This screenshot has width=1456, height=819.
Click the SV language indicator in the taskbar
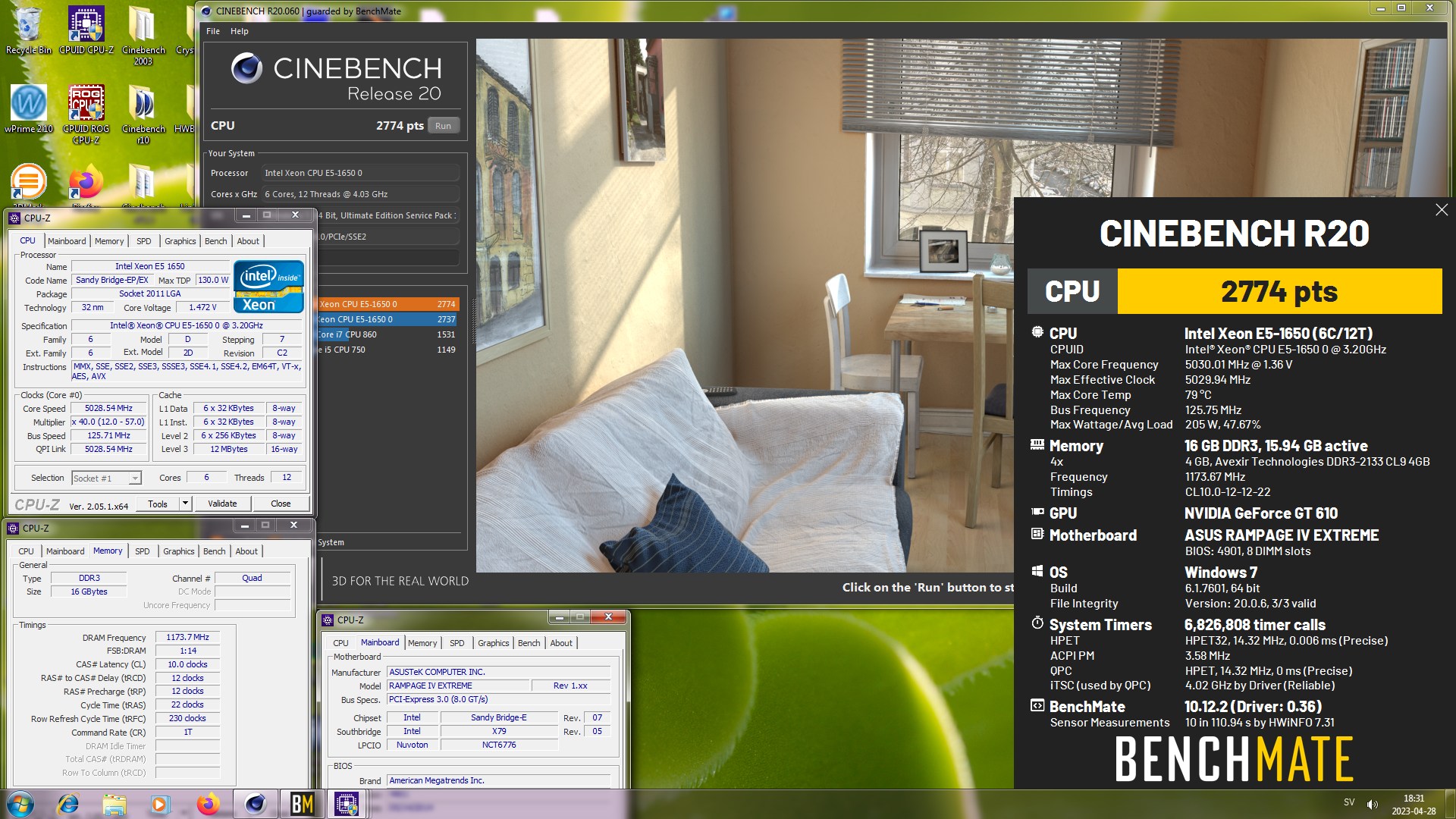coord(1349,802)
